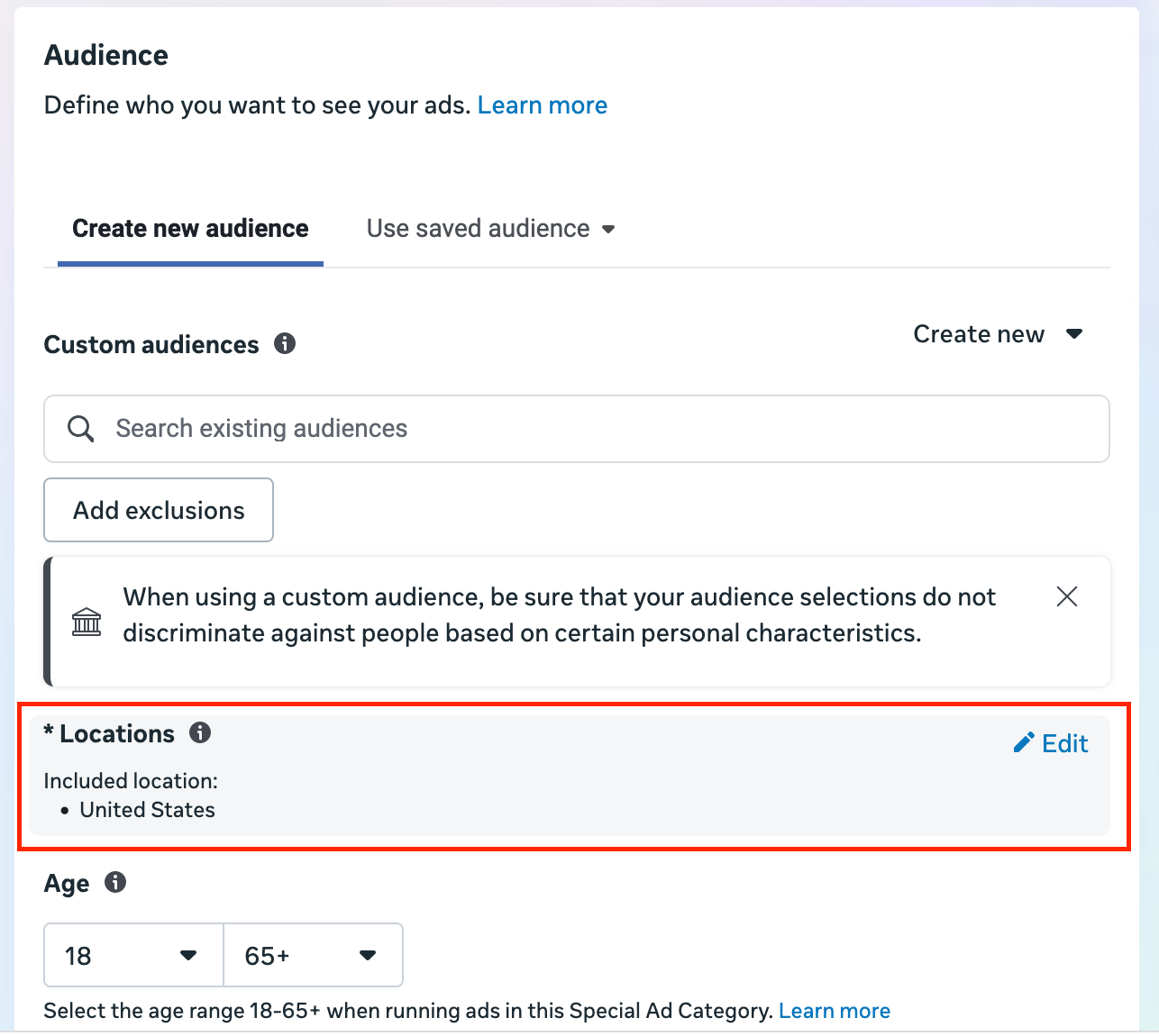Dismiss the discrimination notice with X
This screenshot has height=1036, width=1159.
[x=1067, y=596]
